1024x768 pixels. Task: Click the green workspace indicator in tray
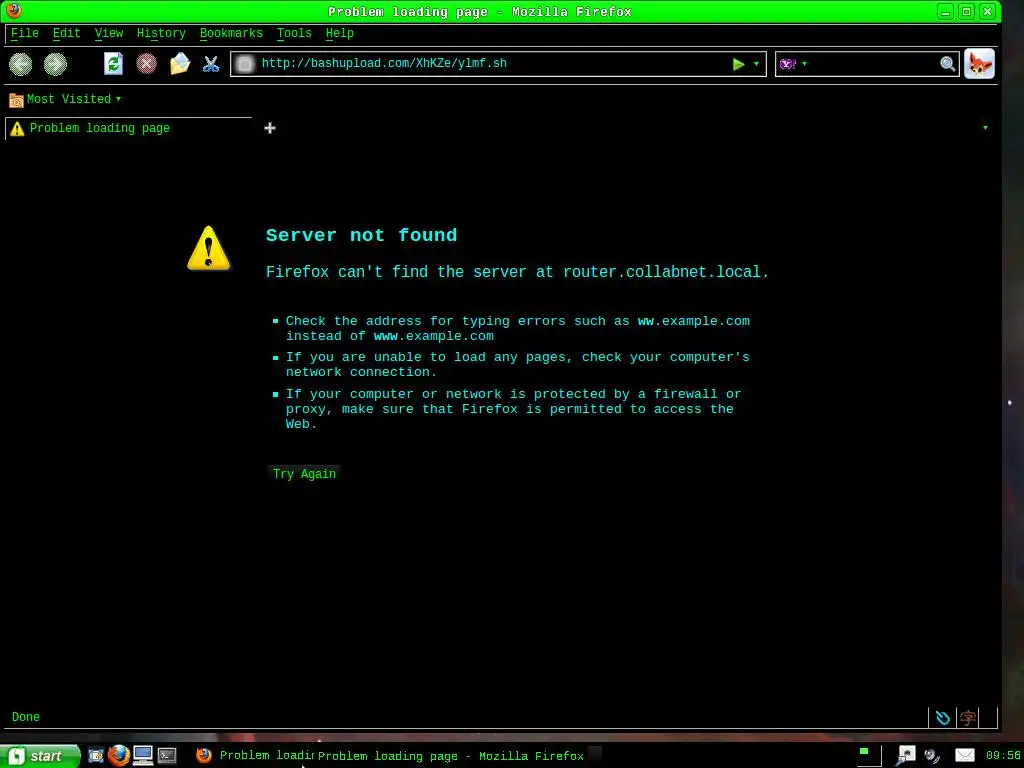(864, 752)
